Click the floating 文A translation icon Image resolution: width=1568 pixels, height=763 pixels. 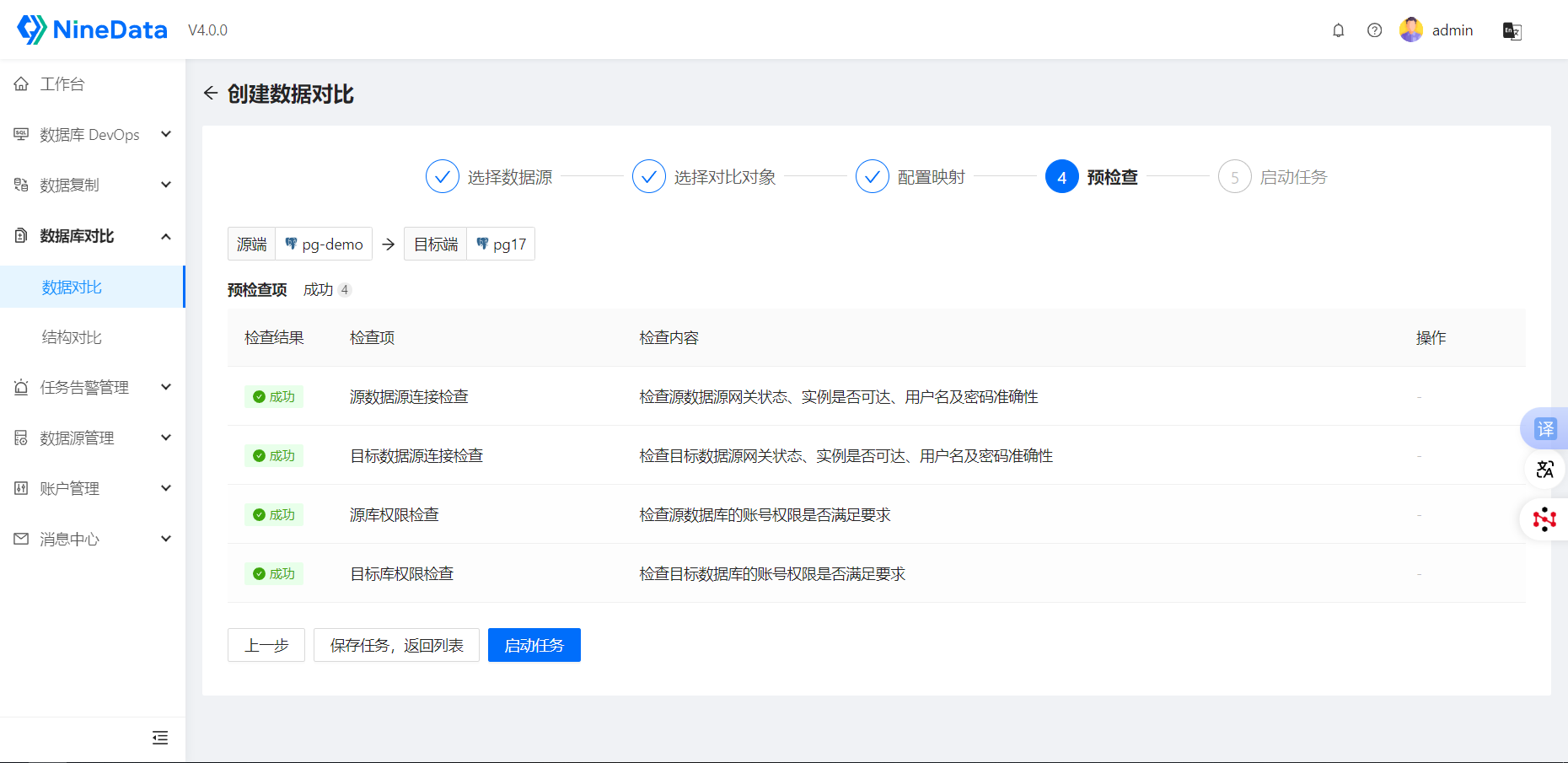tap(1544, 470)
